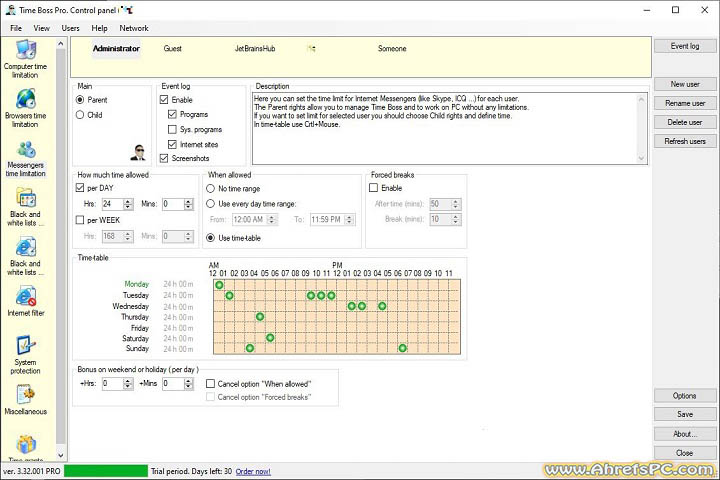Open the File menu

click(16, 28)
